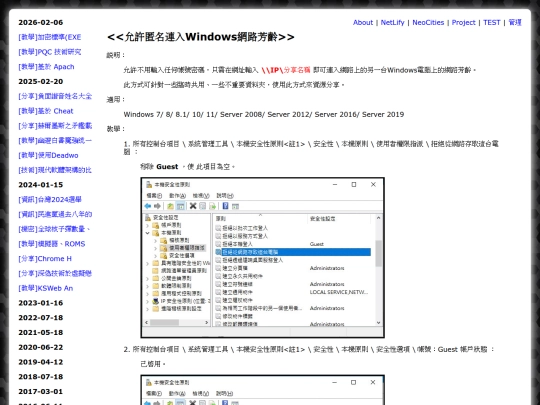Screen dimensions: 540x405
Task: Expand the 2022-07-18 date group
Action: click(x=41, y=318)
